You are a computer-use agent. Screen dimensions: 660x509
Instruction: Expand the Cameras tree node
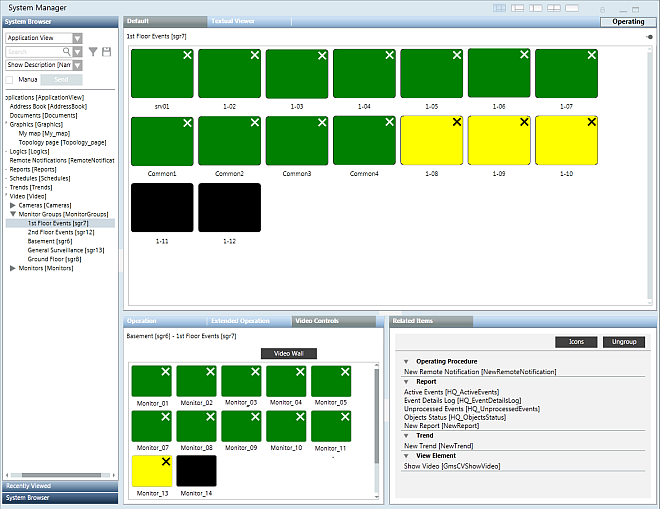pyautogui.click(x=11, y=204)
